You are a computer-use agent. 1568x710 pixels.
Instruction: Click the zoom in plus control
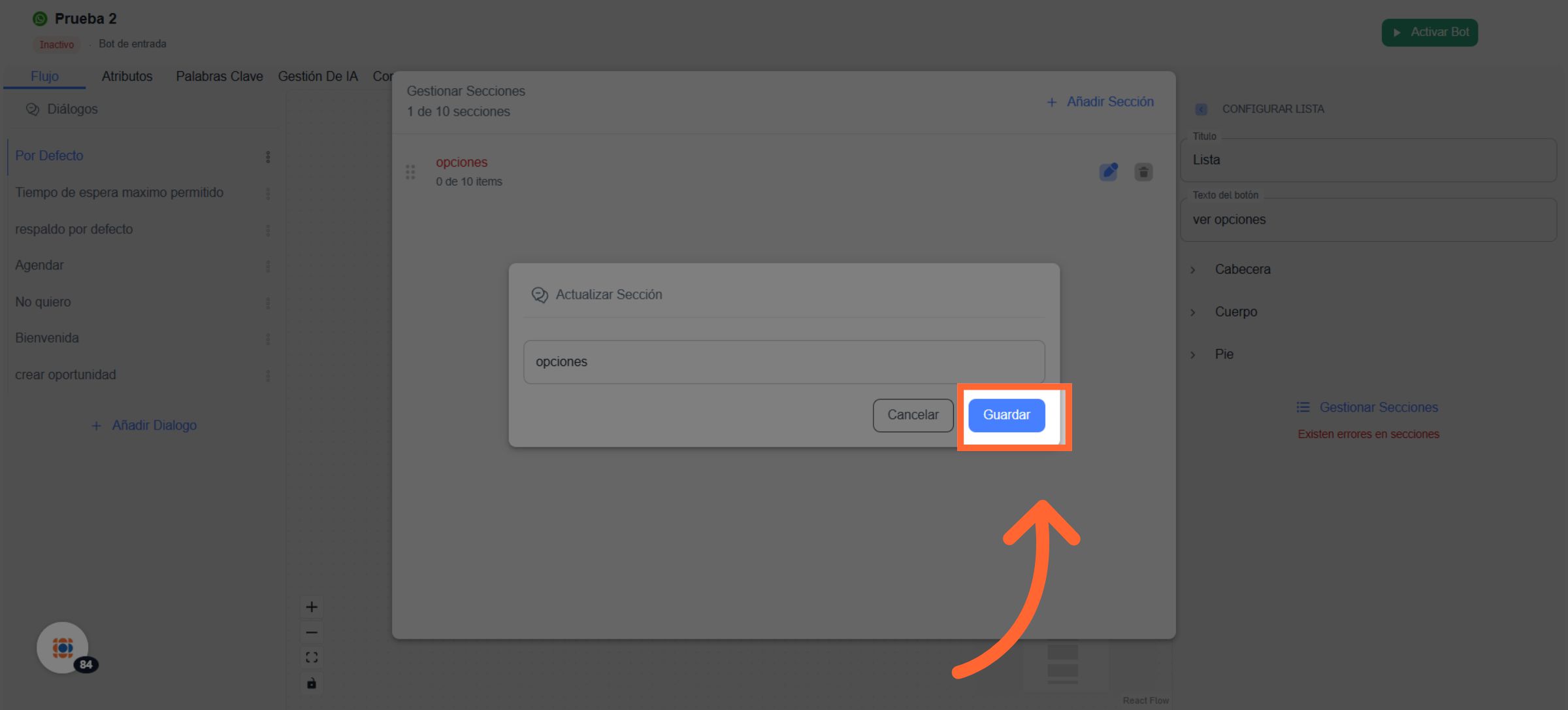pos(312,607)
